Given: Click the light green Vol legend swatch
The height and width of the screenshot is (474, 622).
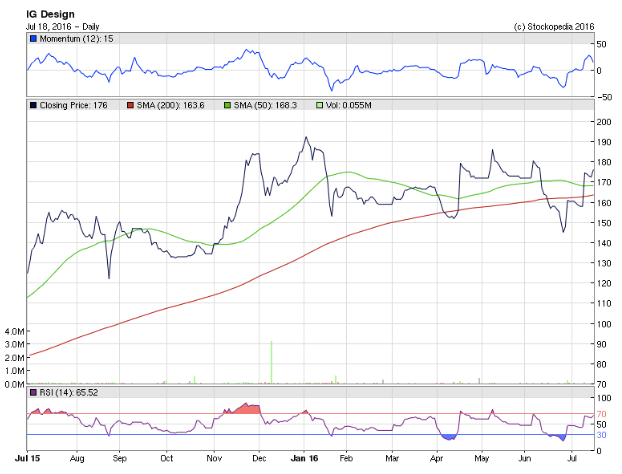Looking at the screenshot, I should 319,105.
